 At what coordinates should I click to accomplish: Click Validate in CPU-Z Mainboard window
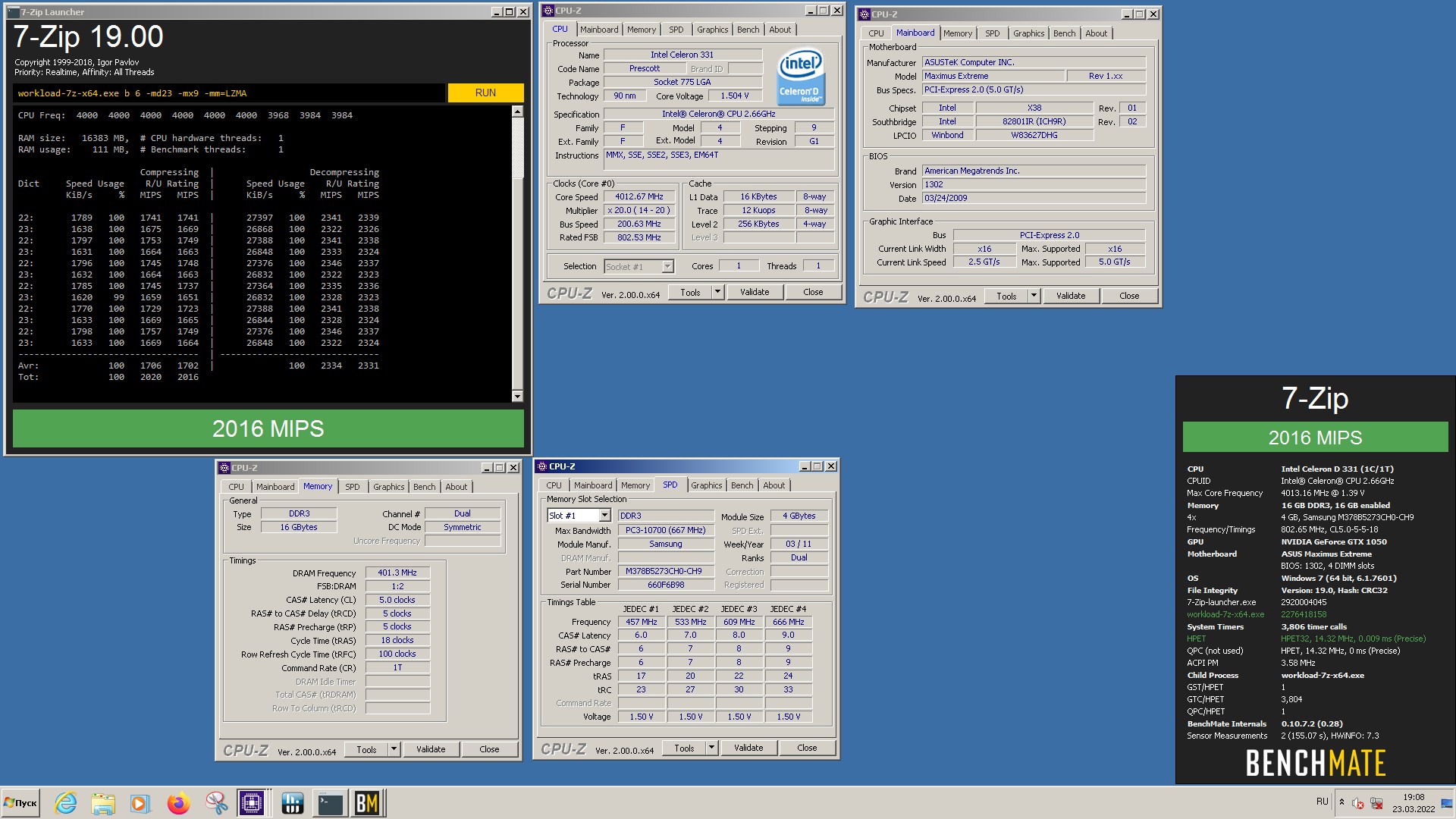(x=1071, y=296)
